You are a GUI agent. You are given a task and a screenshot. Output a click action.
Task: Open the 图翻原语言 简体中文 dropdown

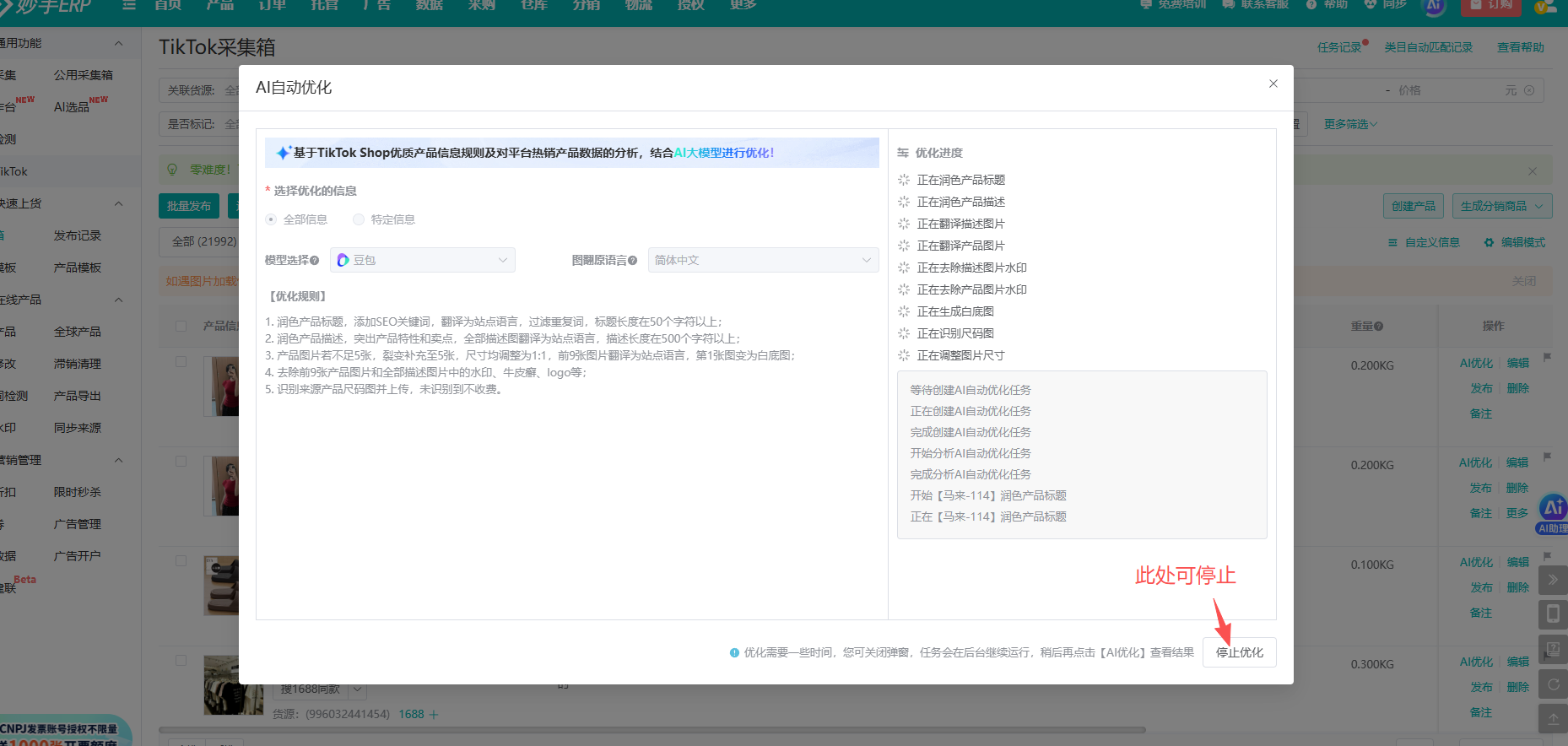pos(763,260)
